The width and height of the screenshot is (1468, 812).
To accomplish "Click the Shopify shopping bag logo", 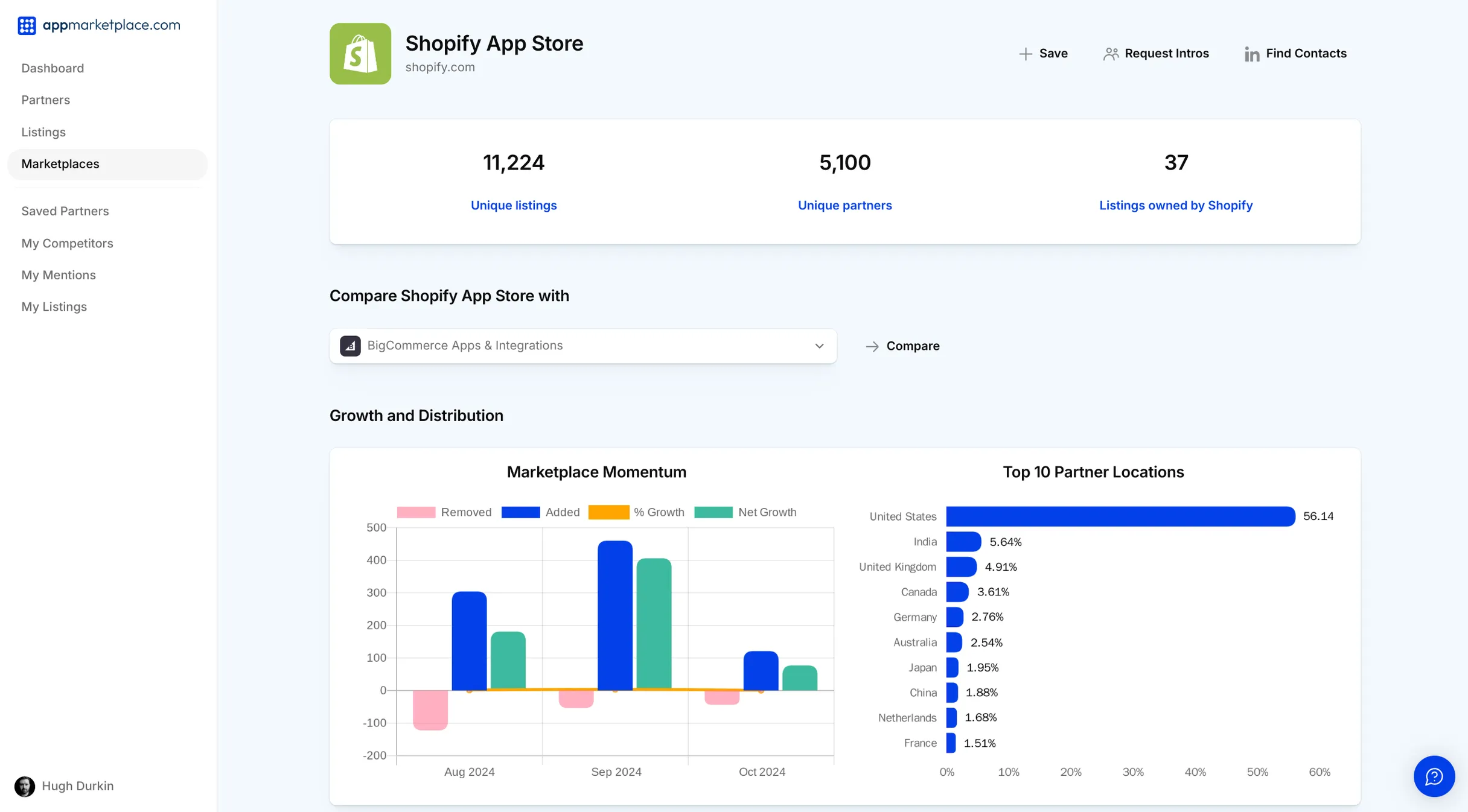I will pos(360,54).
